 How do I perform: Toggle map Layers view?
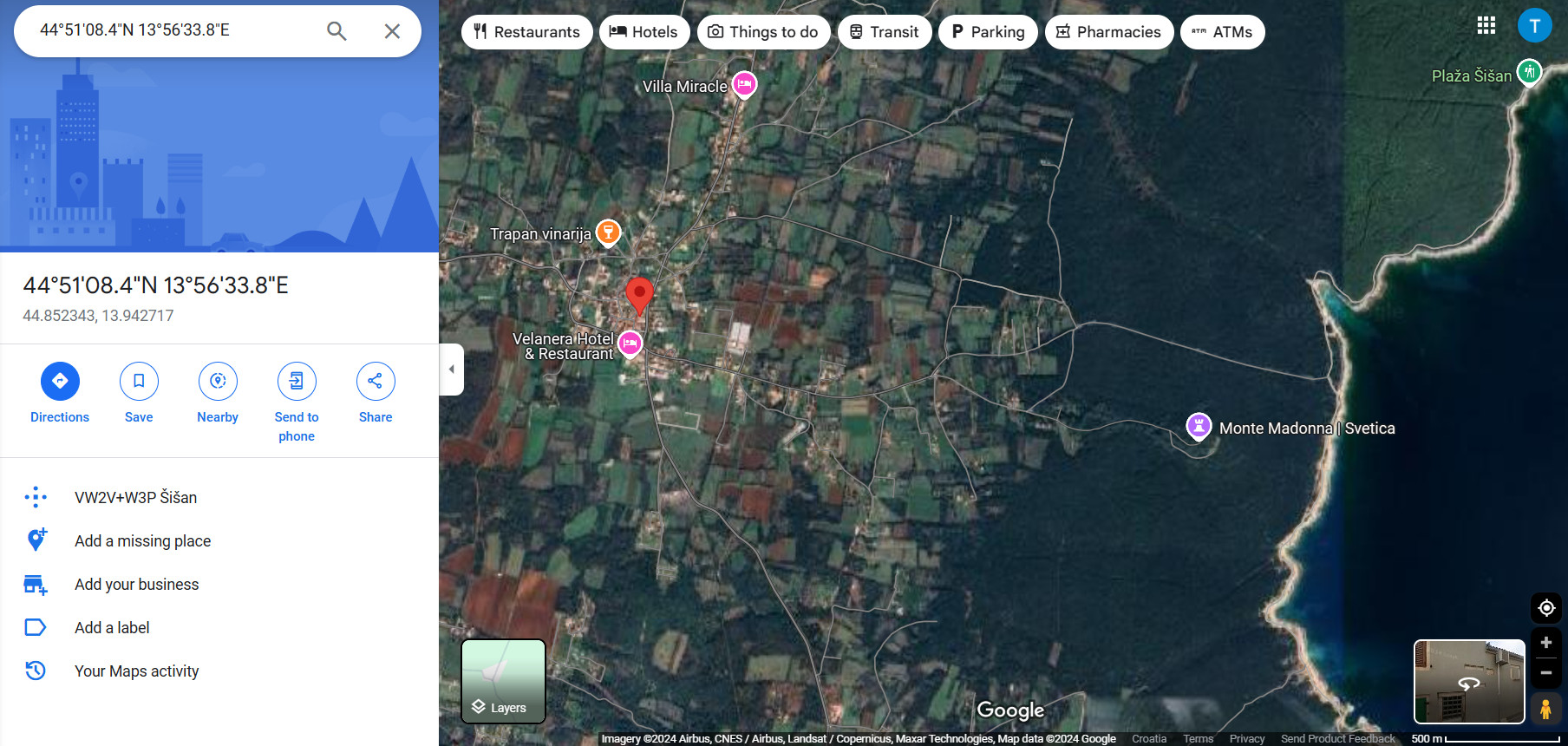click(503, 682)
